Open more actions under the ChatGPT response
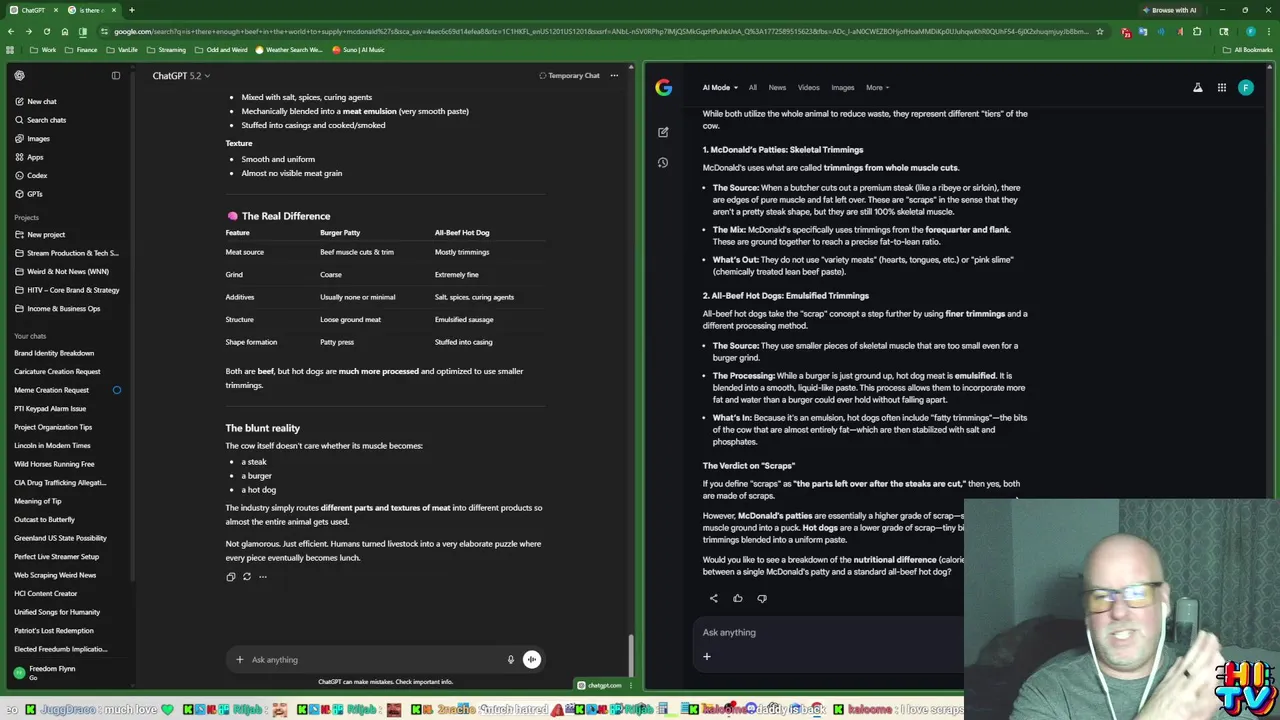This screenshot has width=1280, height=720. (263, 576)
